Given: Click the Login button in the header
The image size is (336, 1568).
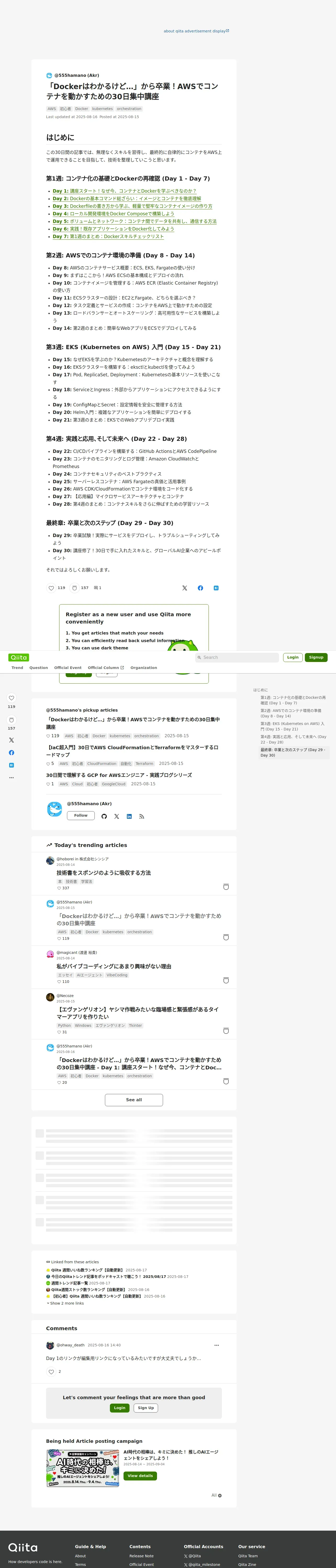Looking at the screenshot, I should point(293,658).
